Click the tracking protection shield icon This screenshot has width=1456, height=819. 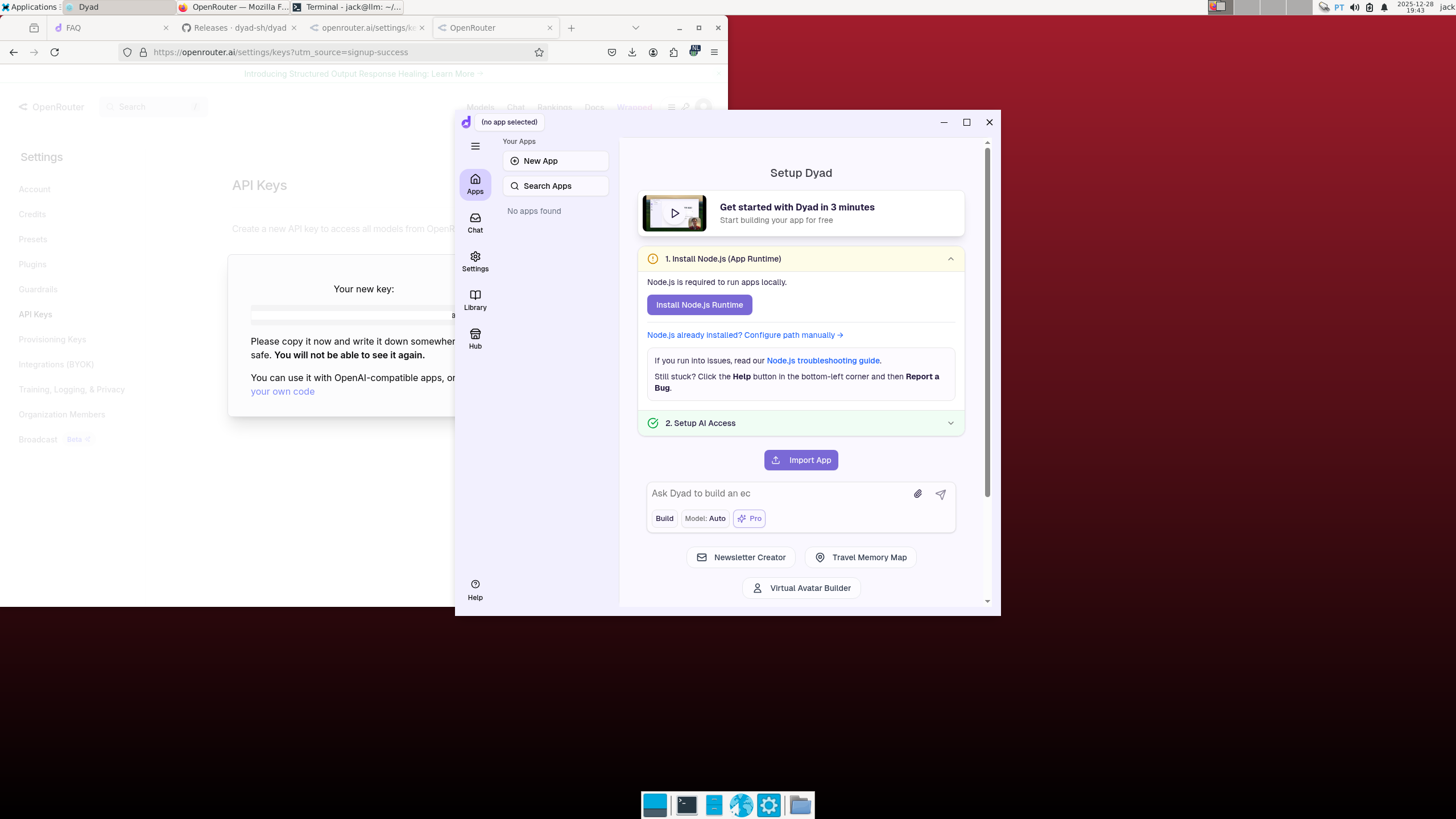coord(127,52)
